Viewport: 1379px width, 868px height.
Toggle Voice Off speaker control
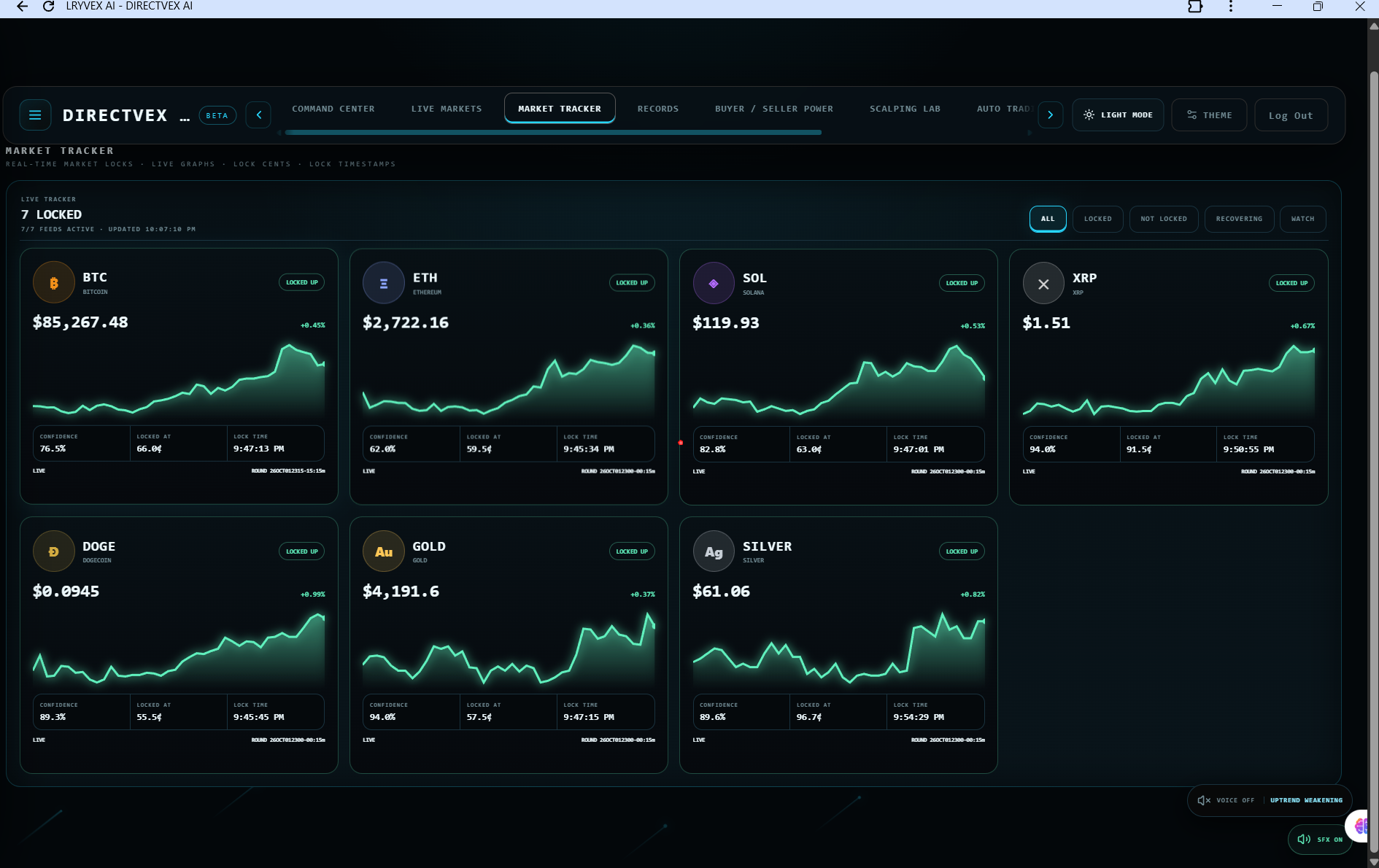tap(1226, 800)
